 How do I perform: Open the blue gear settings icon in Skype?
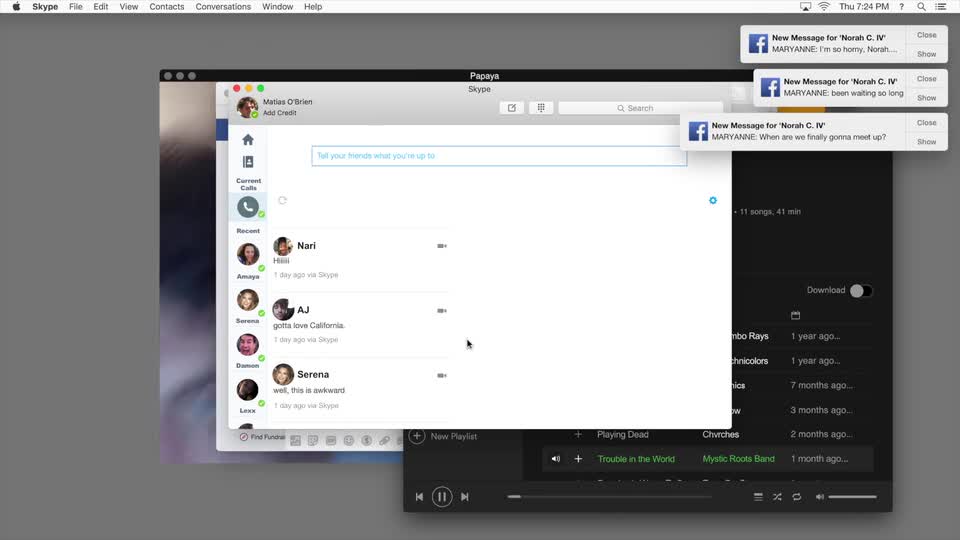(713, 200)
